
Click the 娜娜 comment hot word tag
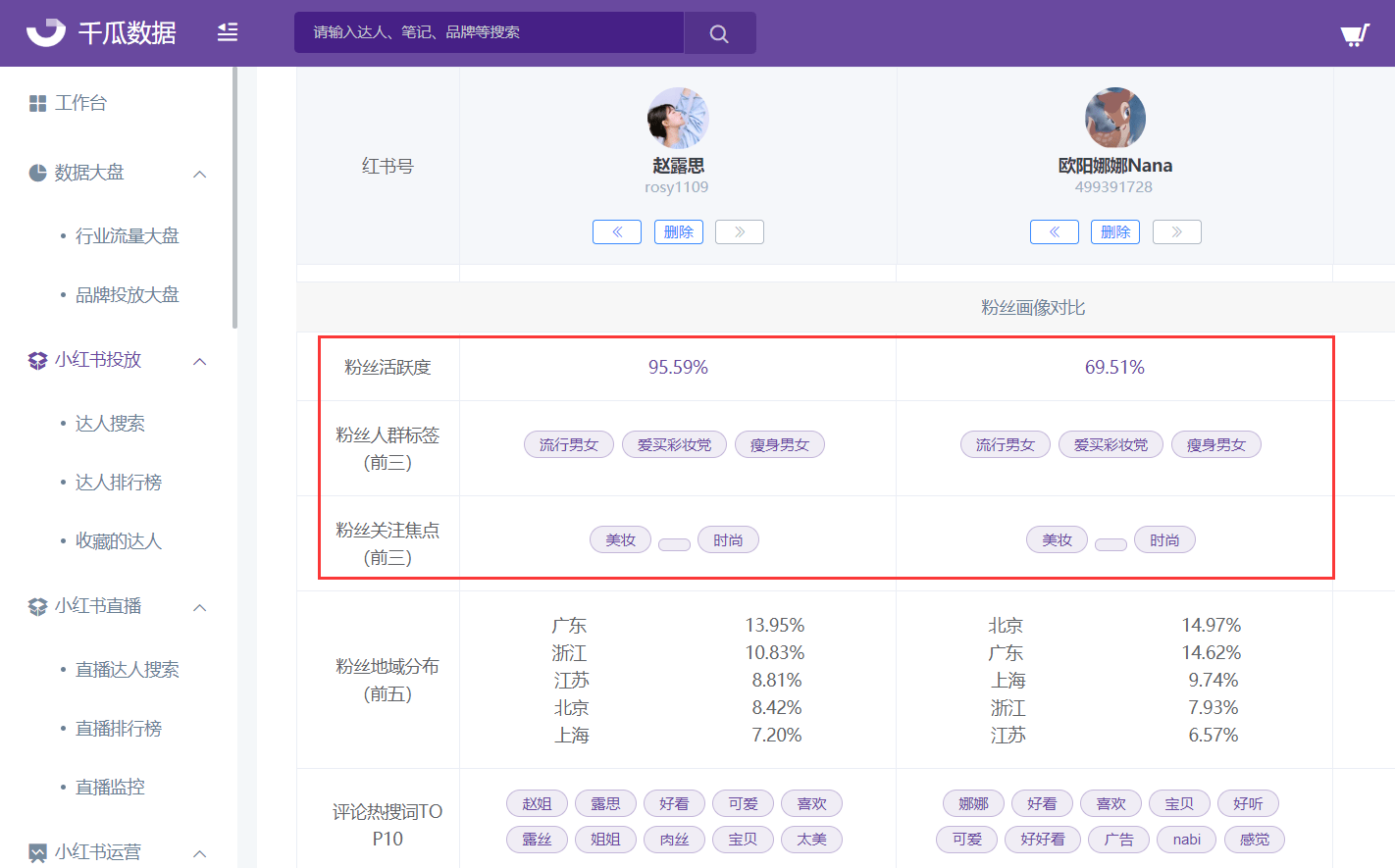974,803
